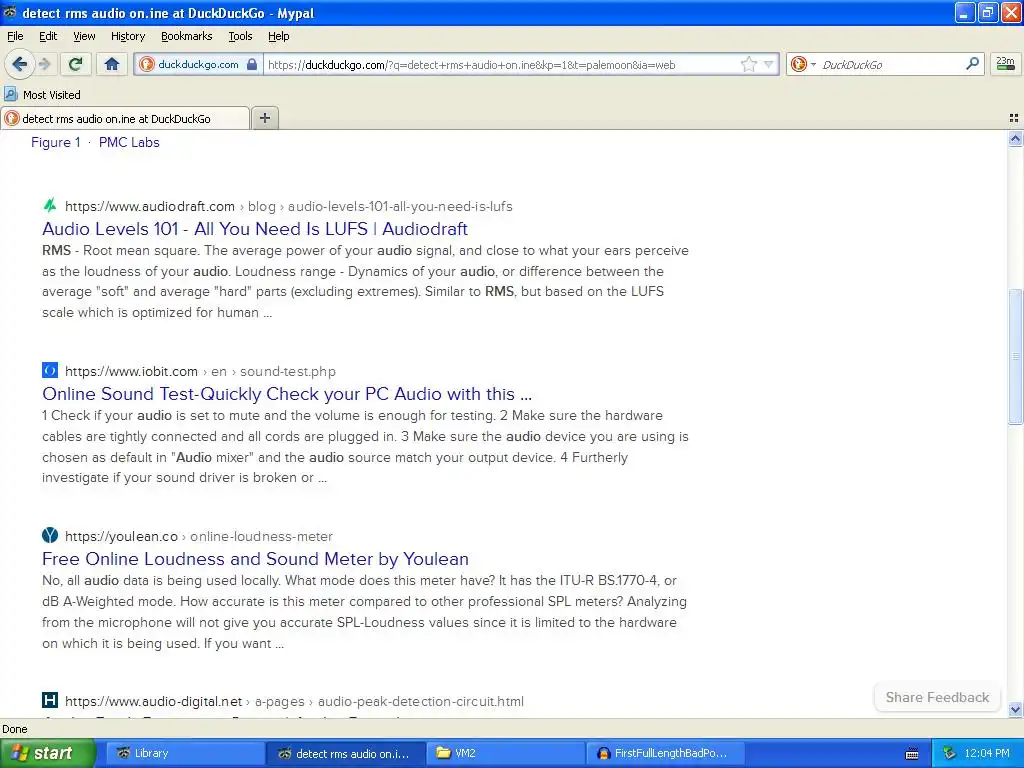This screenshot has height=768, width=1024.
Task: Click the iobit favicon
Action: click(x=50, y=370)
